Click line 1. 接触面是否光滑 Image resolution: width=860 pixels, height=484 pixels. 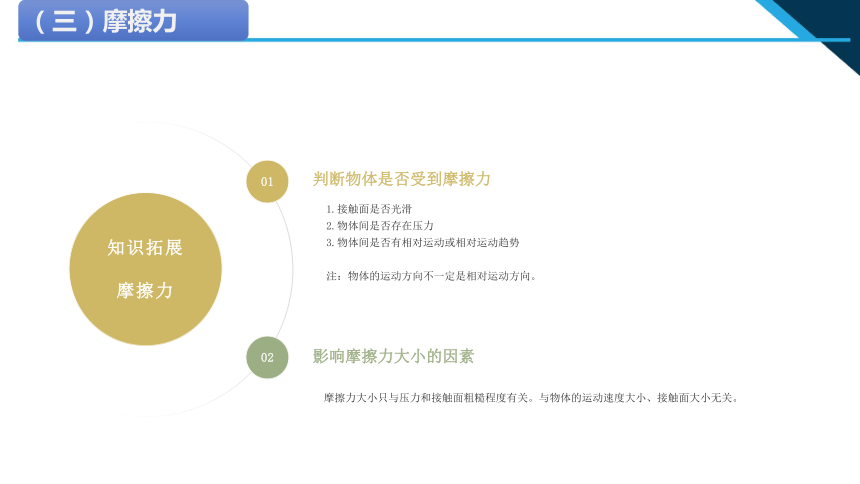pyautogui.click(x=369, y=209)
